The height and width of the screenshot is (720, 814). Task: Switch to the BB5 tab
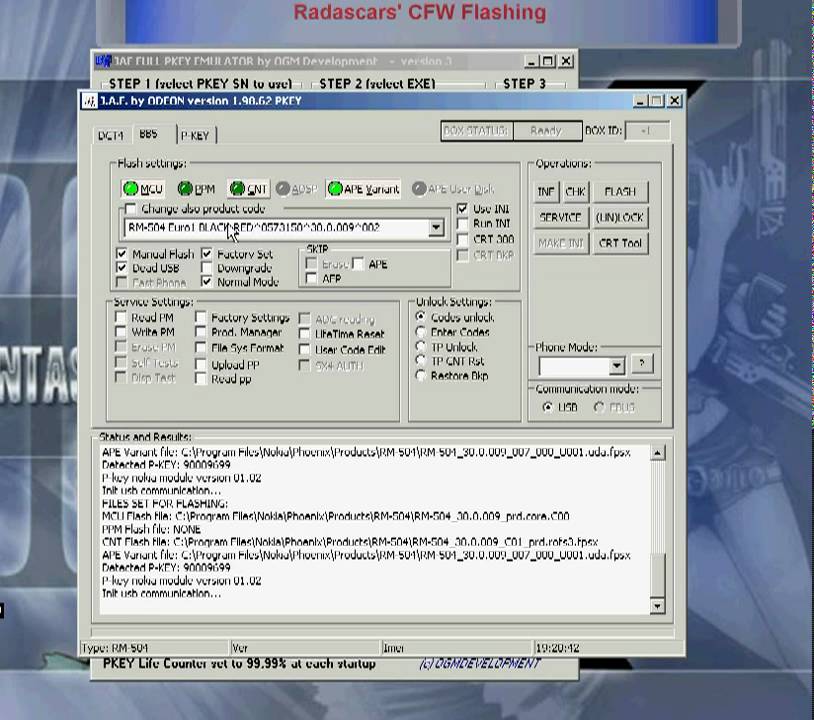click(148, 134)
